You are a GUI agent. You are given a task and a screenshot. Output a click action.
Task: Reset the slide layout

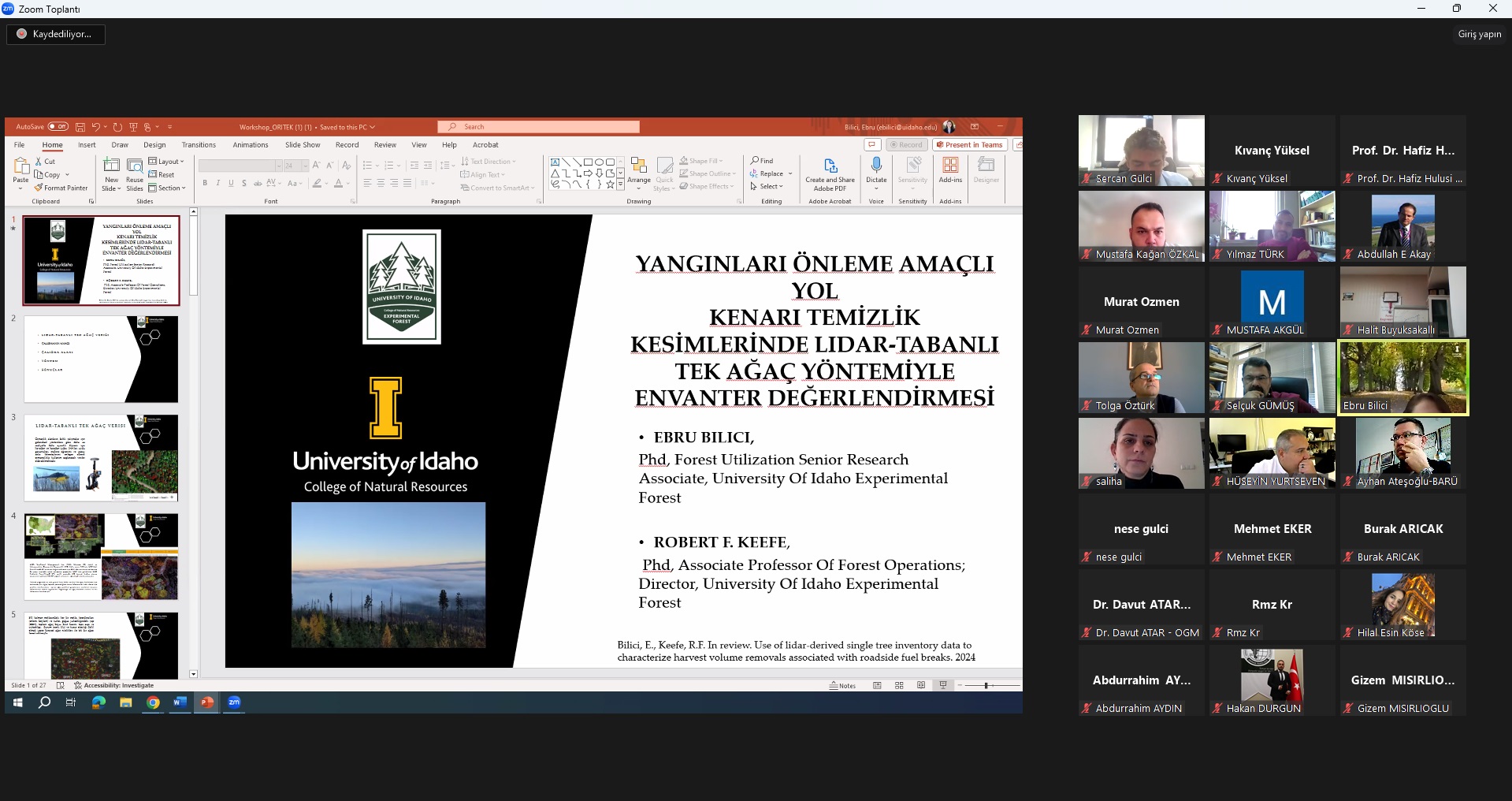click(162, 174)
